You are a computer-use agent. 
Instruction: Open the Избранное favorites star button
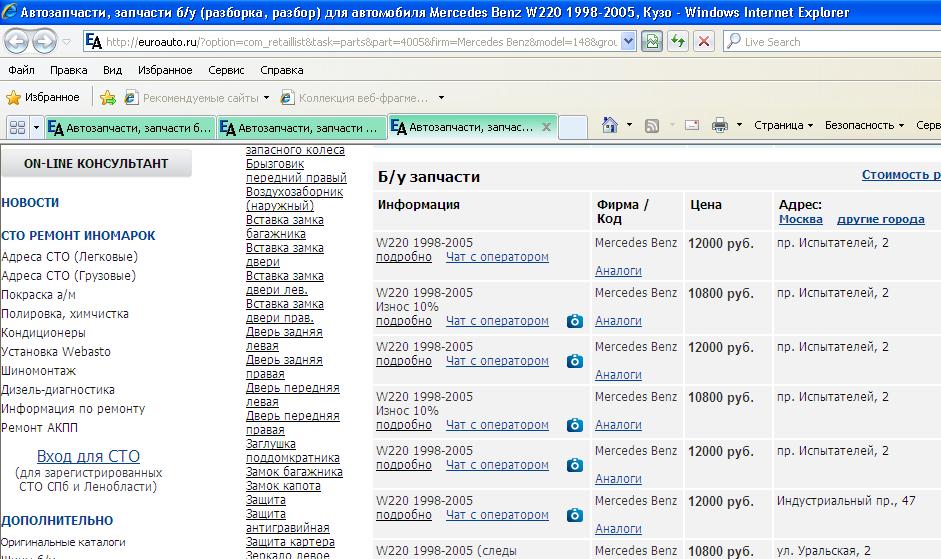[x=43, y=97]
